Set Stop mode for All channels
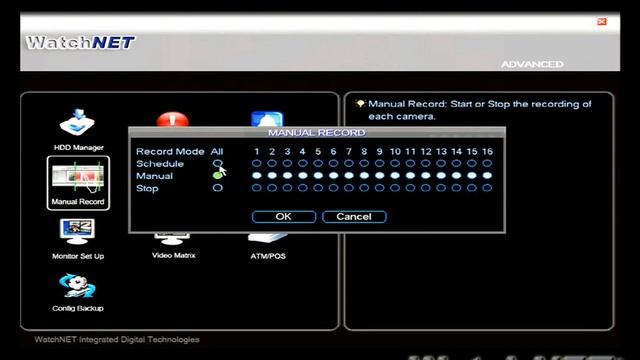This screenshot has height=360, width=640. [x=218, y=188]
